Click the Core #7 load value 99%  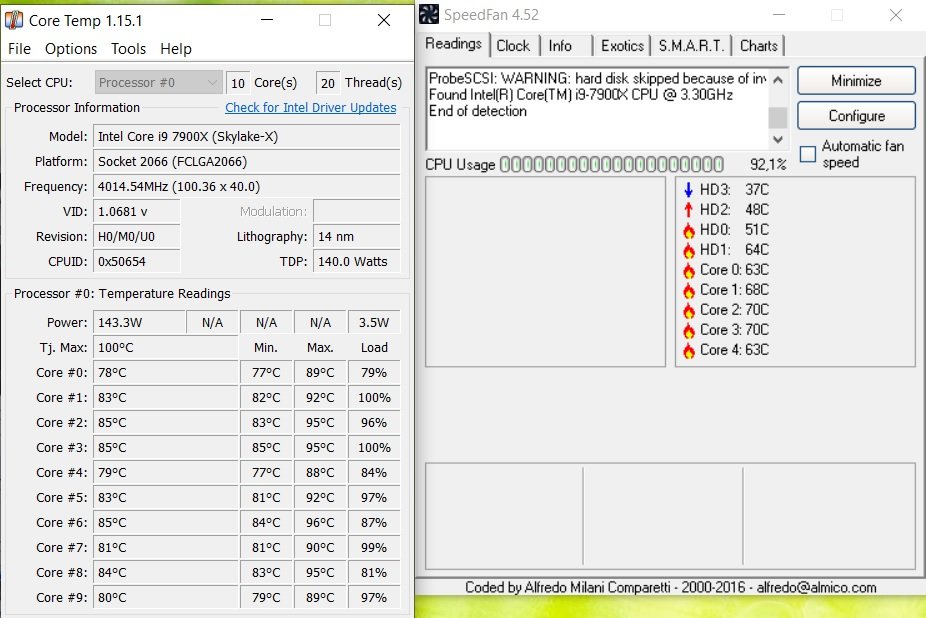[374, 548]
